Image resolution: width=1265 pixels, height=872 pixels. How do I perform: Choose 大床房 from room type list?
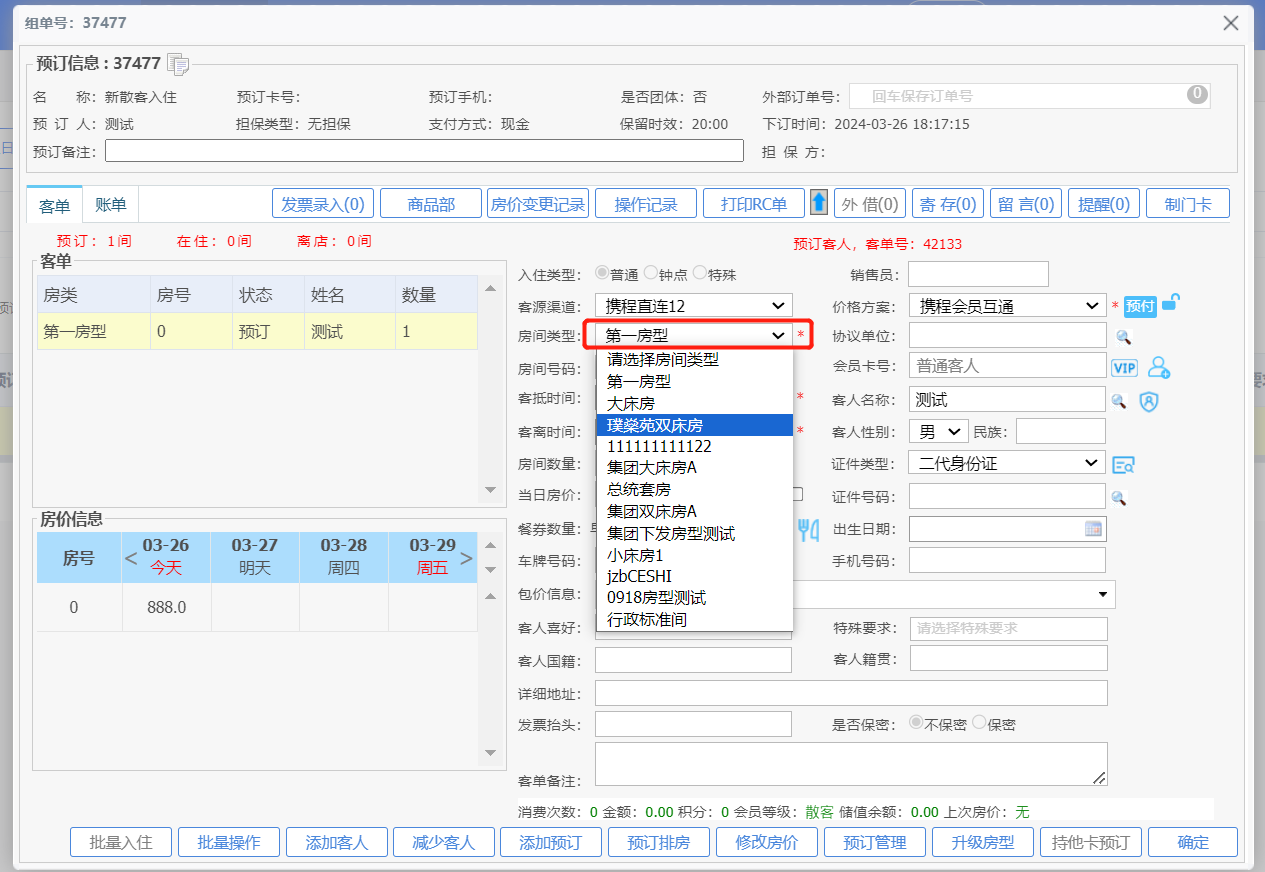(x=695, y=403)
